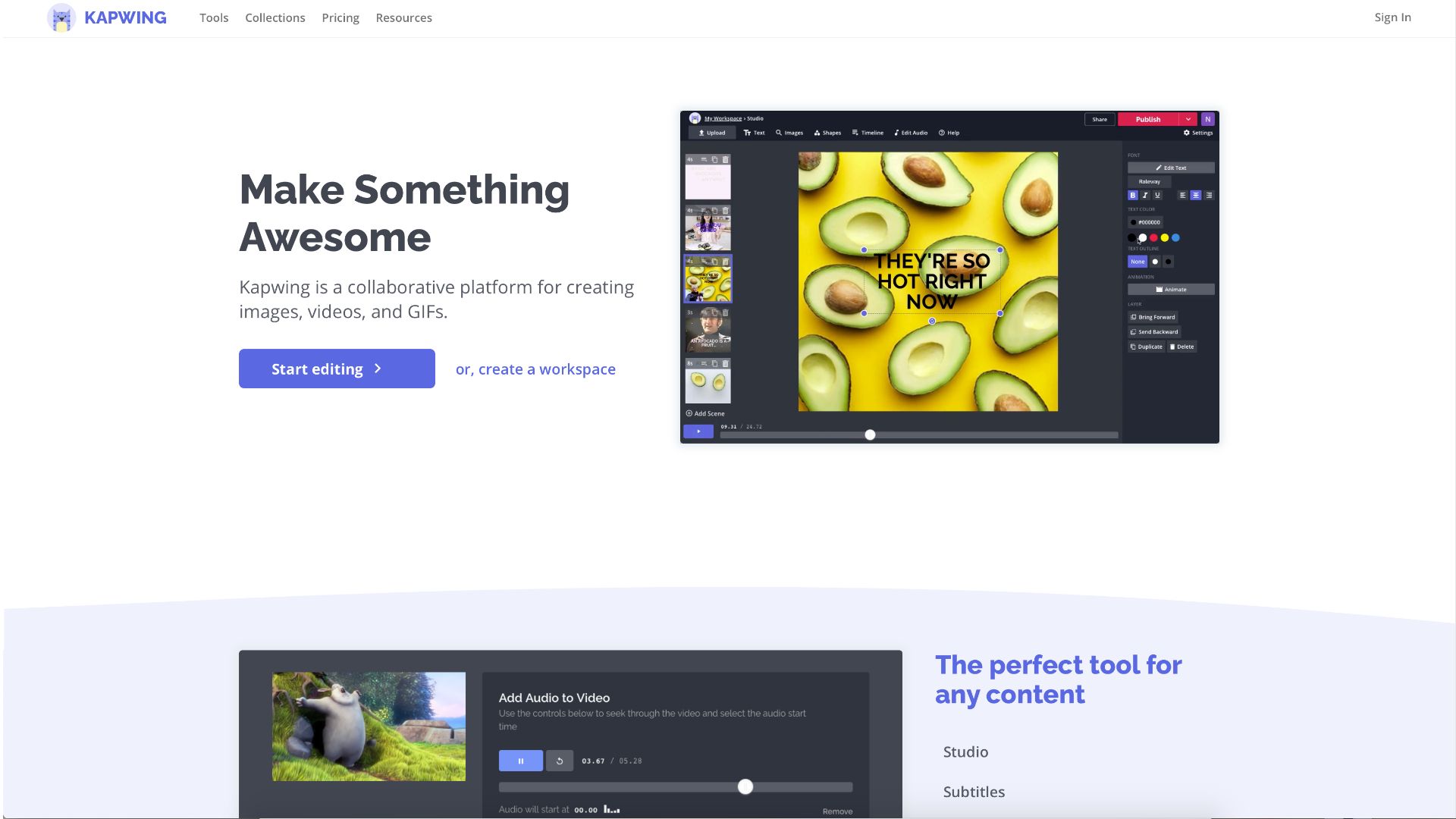
Task: Click the Start editing button
Action: coord(337,369)
